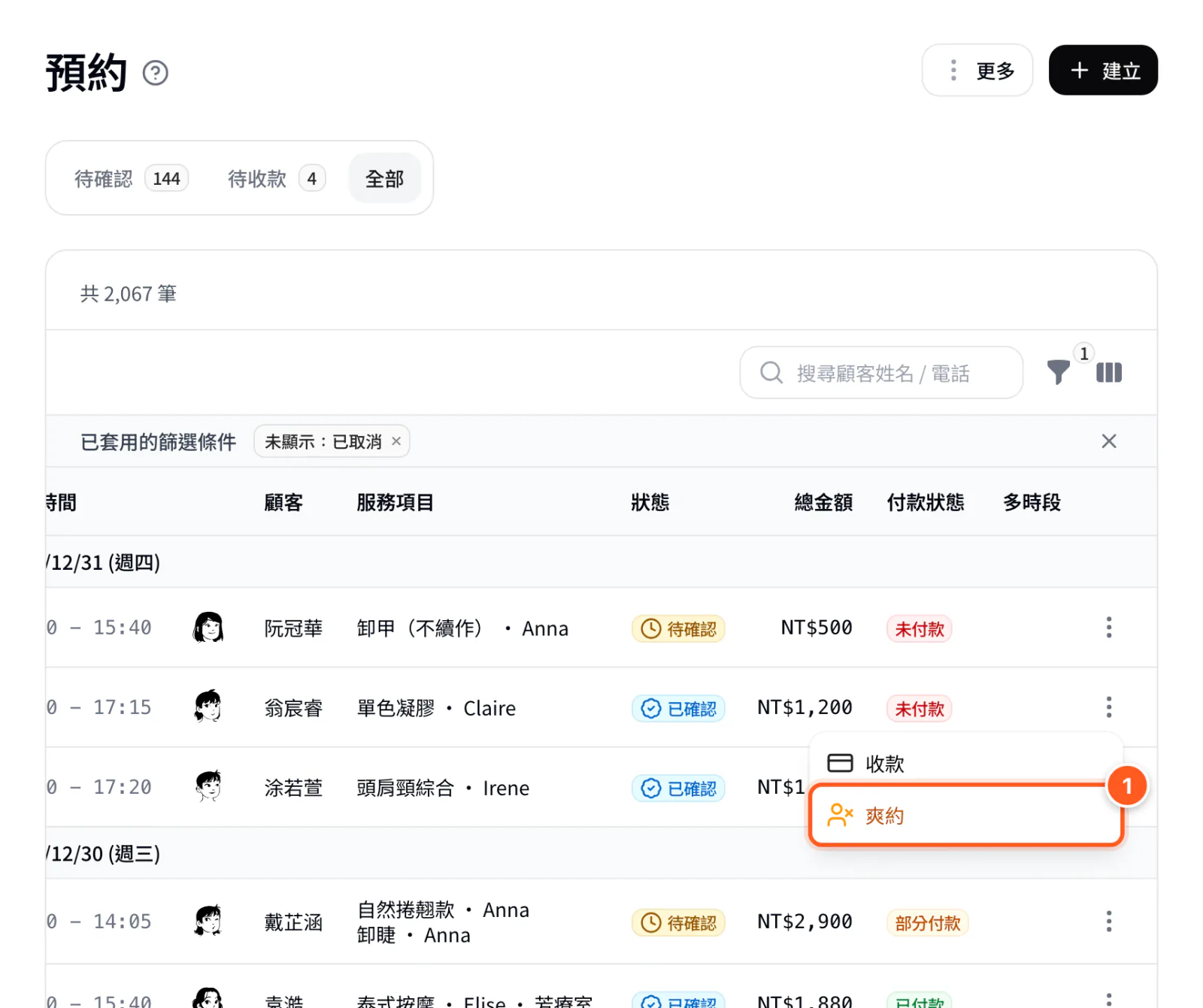Open row actions menu for 翁宸睿

click(x=1108, y=707)
